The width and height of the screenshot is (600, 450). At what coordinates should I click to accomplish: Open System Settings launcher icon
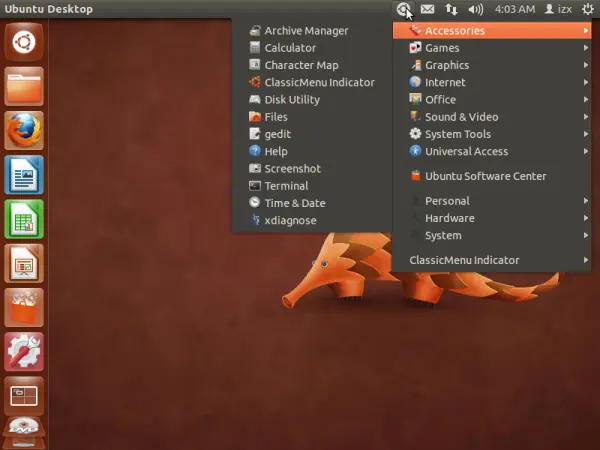[24, 352]
